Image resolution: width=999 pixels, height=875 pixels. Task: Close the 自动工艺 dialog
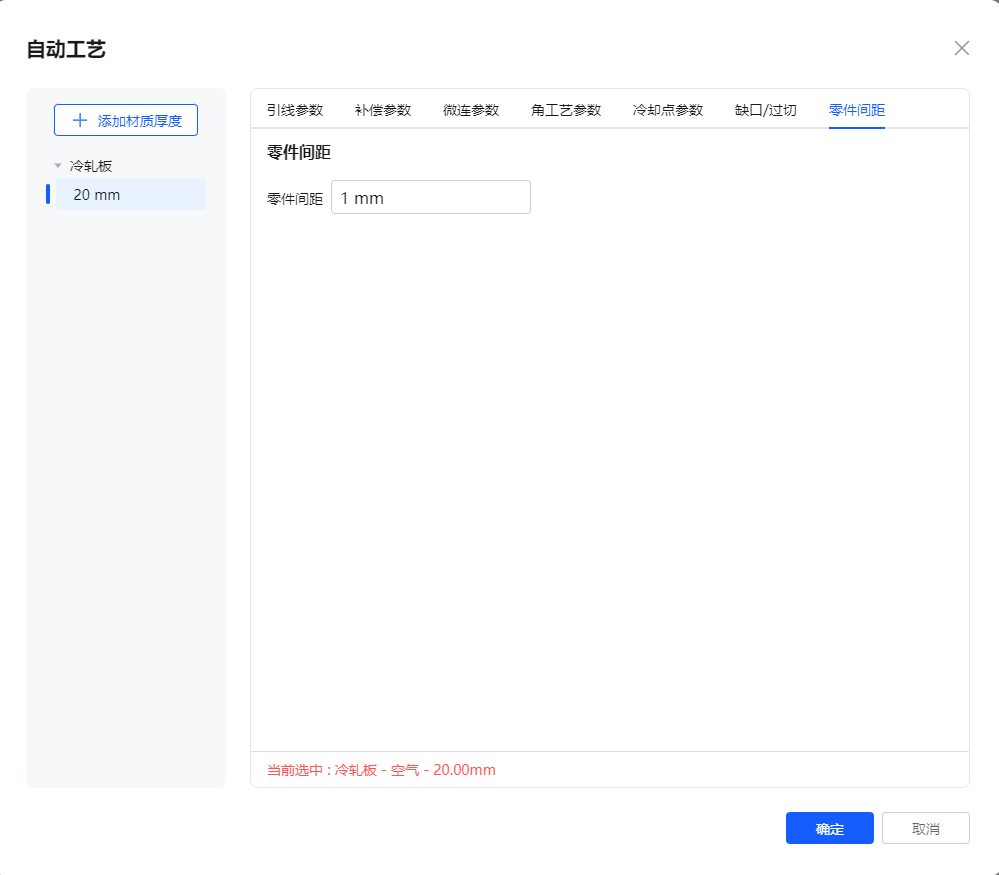[x=961, y=48]
